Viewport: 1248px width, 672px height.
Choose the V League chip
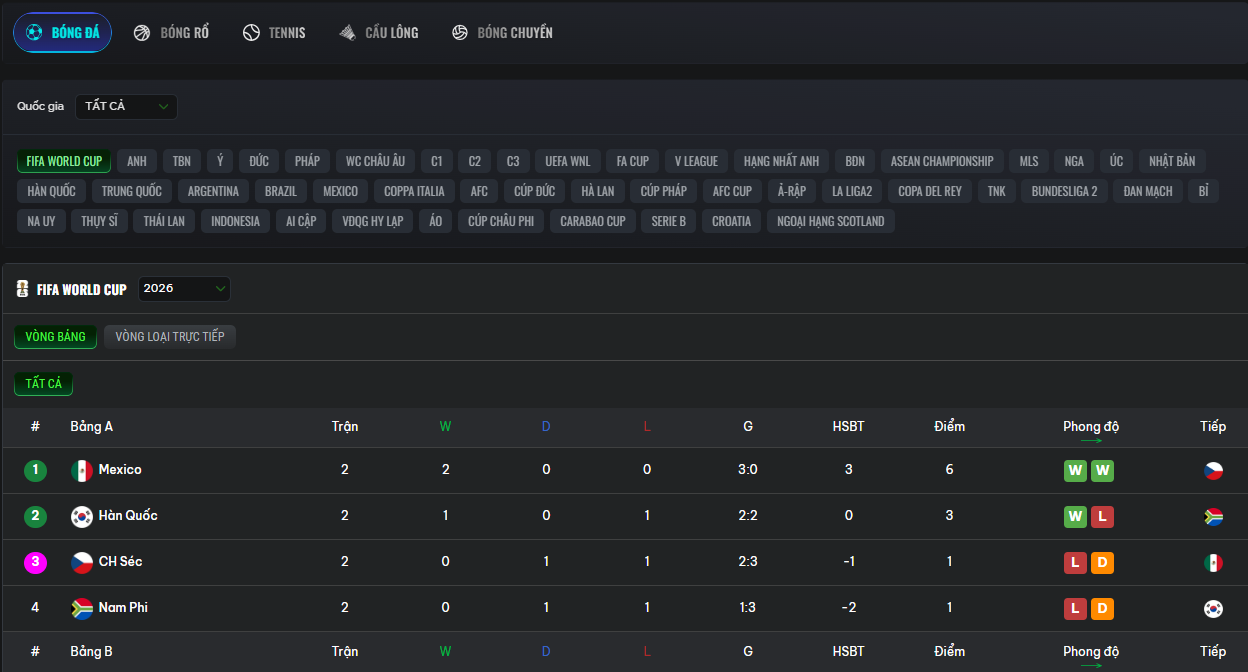click(696, 161)
